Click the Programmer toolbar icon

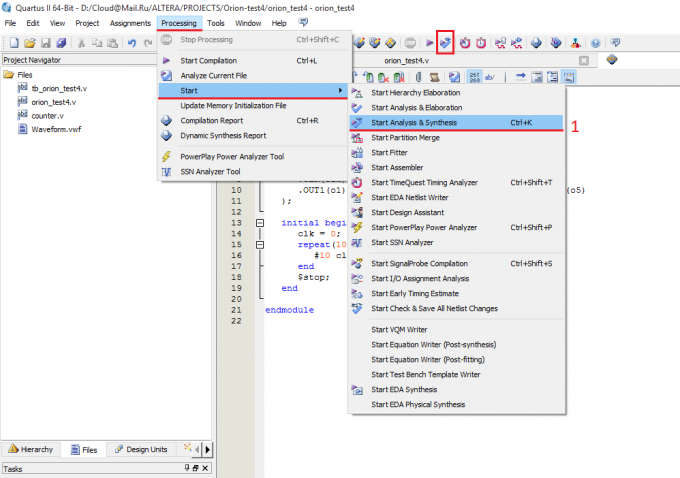[556, 43]
